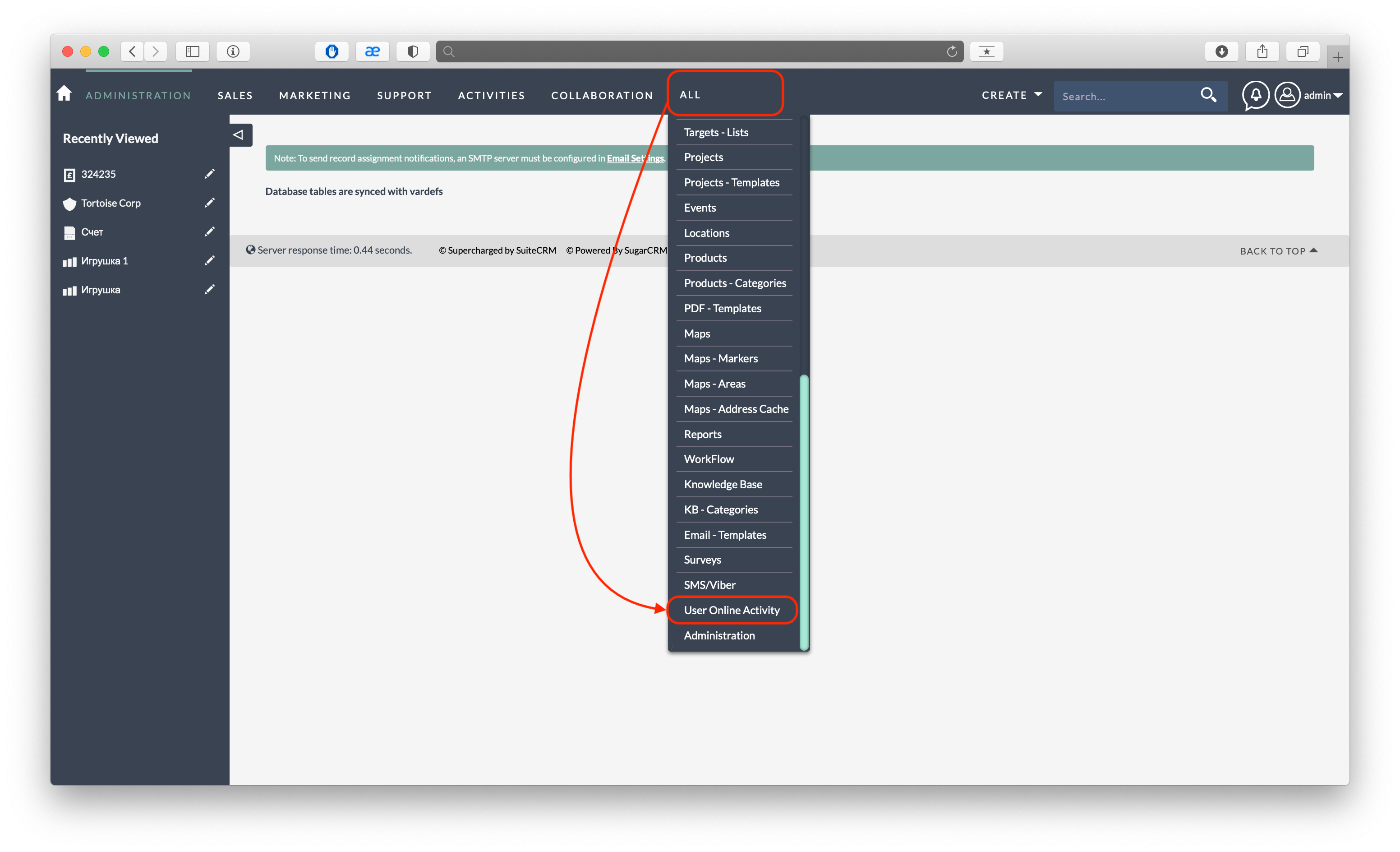Open the admin user dropdown

pos(1323,95)
